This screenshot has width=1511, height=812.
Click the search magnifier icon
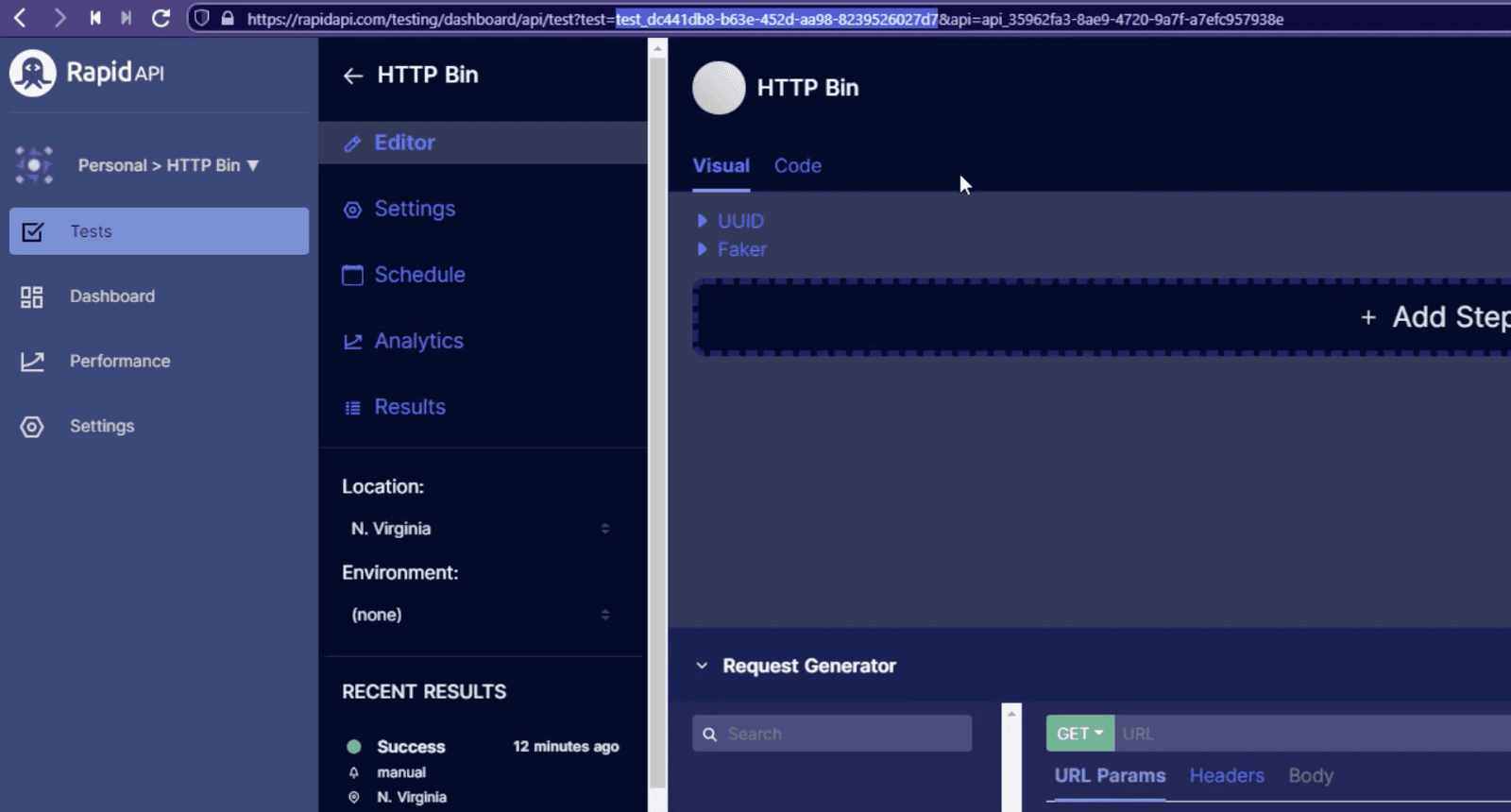point(710,735)
